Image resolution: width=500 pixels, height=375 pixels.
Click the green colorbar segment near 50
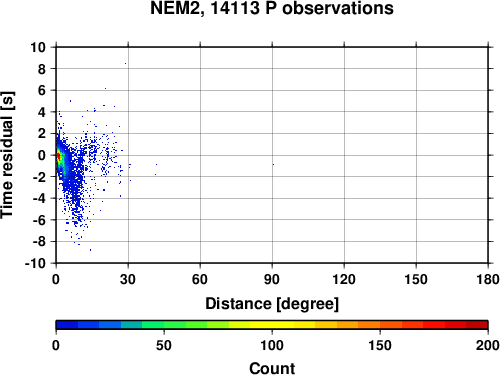pos(164,325)
